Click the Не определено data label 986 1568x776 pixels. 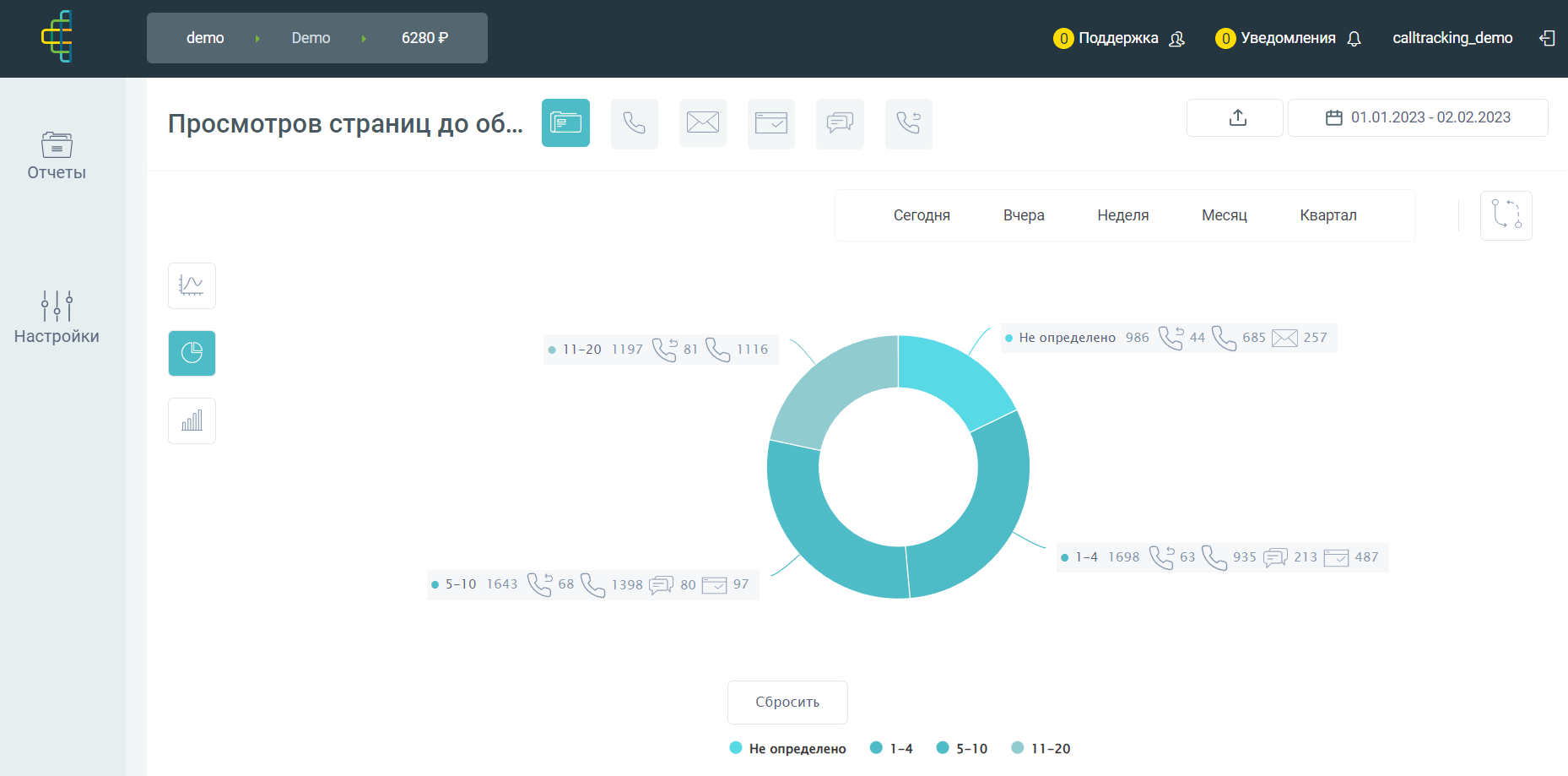(x=1169, y=338)
